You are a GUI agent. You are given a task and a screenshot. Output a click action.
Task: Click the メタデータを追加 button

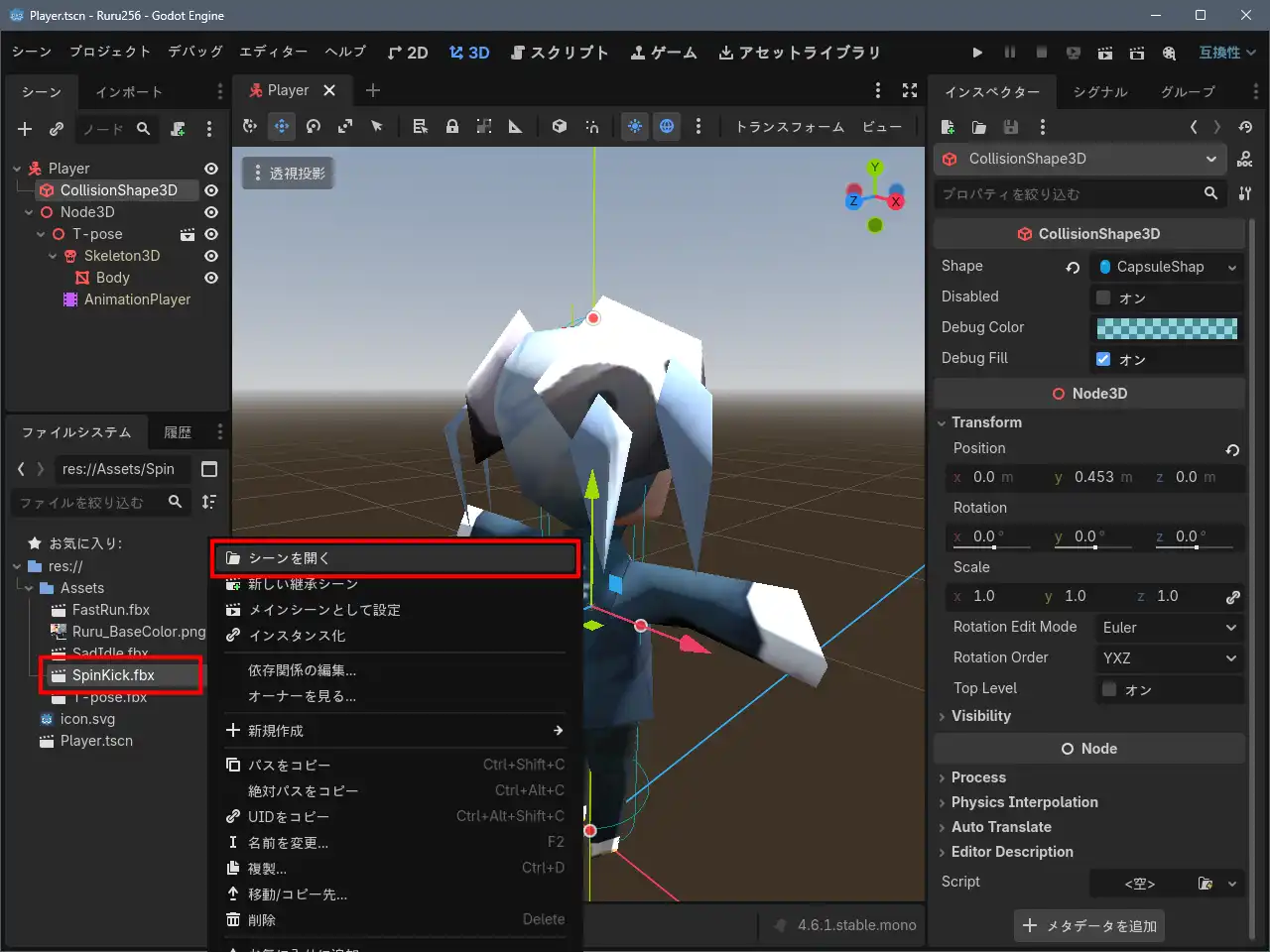(1089, 925)
